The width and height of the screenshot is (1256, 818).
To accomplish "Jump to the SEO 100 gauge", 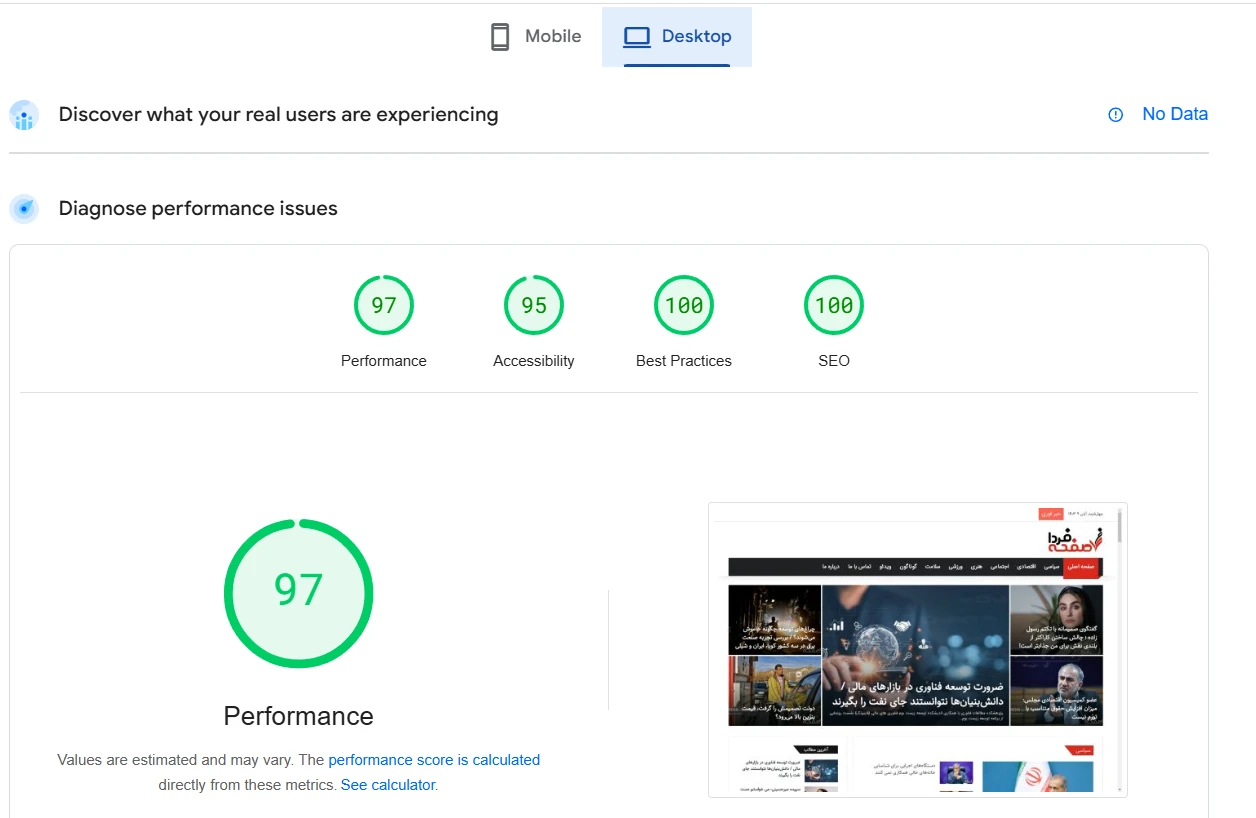I will pyautogui.click(x=834, y=305).
